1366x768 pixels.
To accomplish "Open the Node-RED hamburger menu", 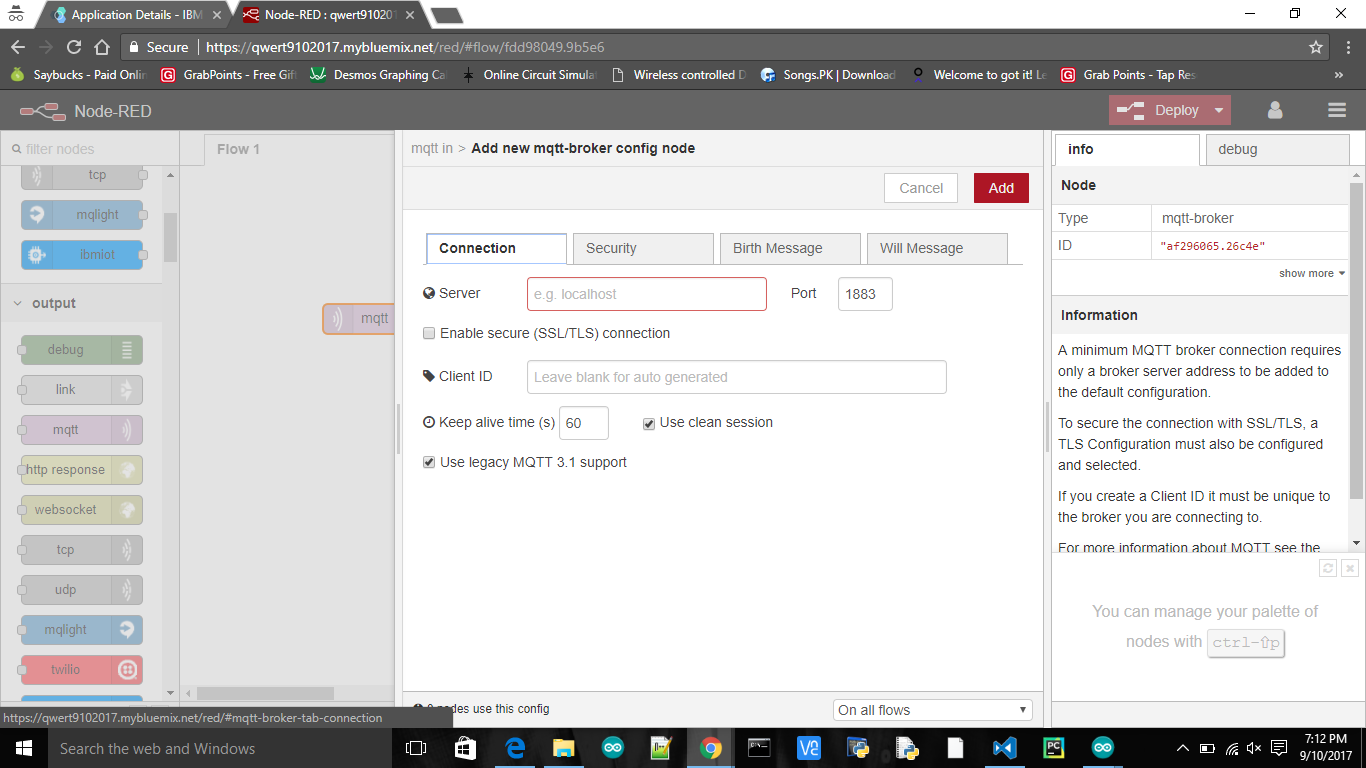I will pos(1337,110).
